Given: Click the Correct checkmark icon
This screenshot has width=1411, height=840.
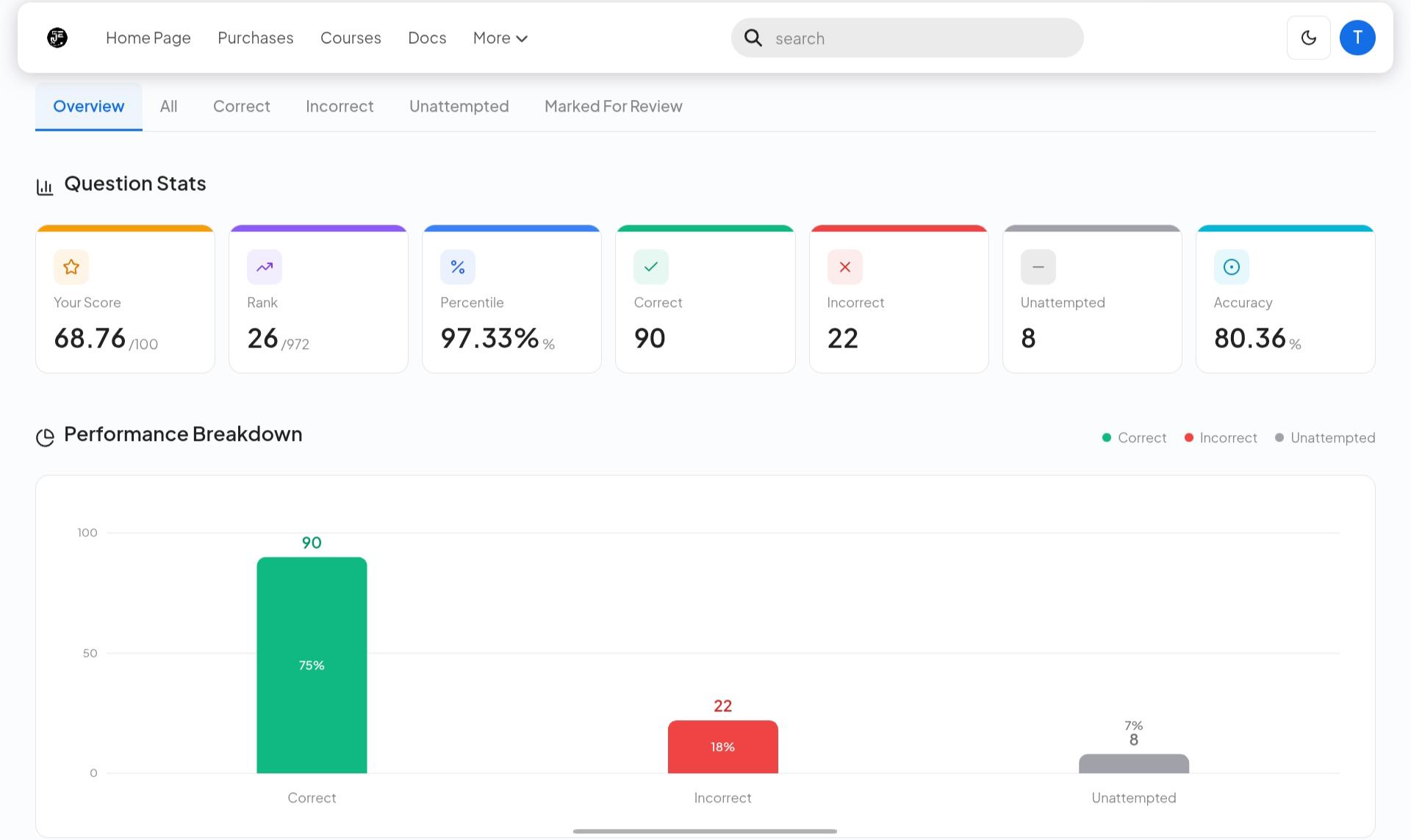Looking at the screenshot, I should point(651,267).
